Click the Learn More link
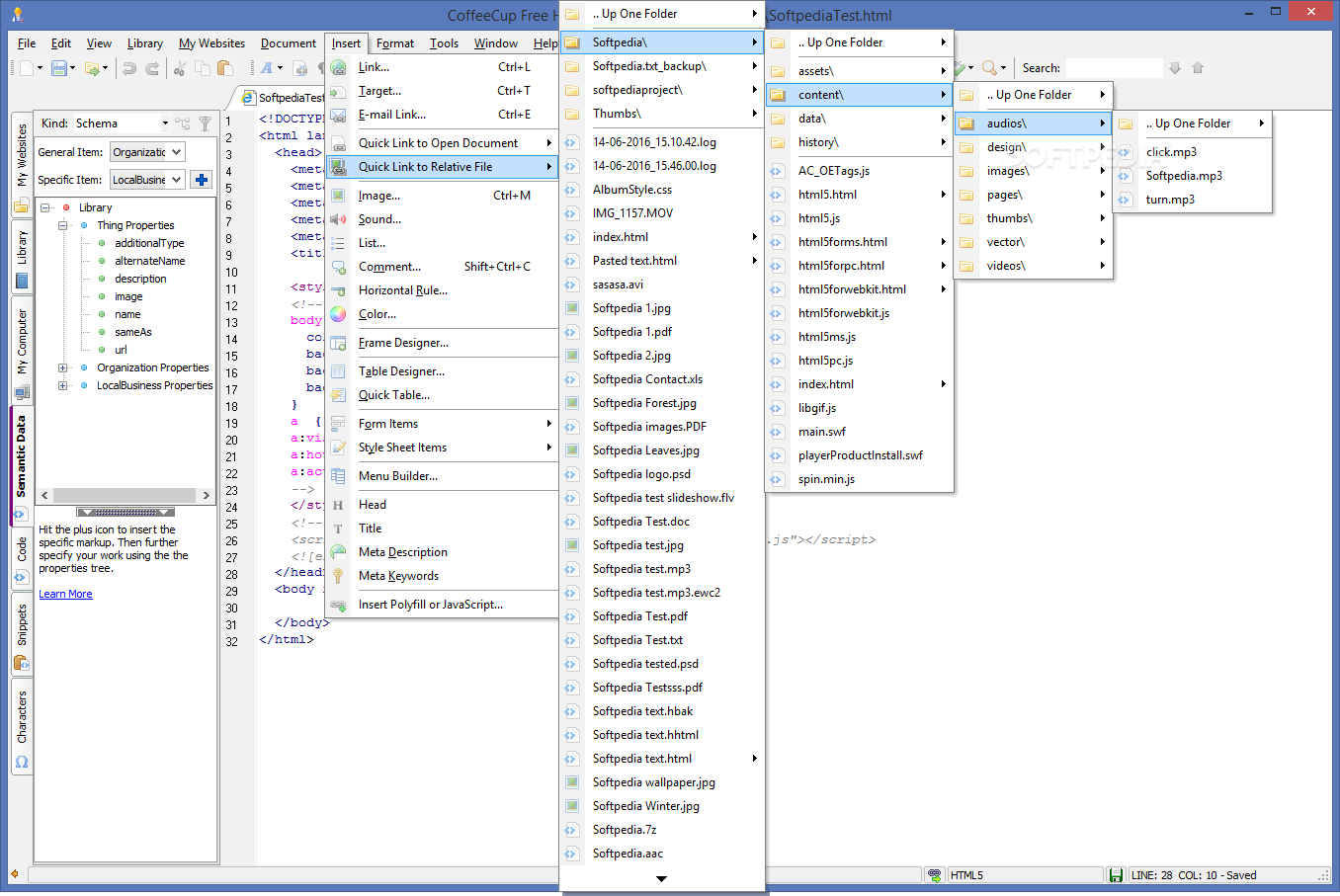Screen dimensions: 1340x896 click(65, 594)
